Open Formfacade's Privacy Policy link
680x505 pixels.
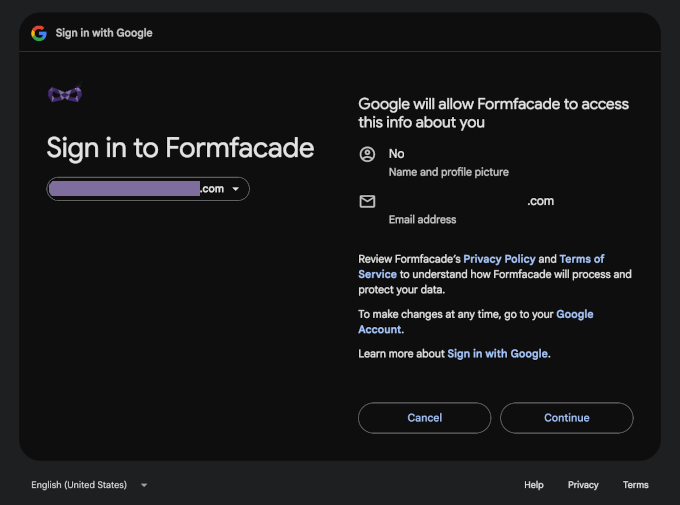pos(499,259)
